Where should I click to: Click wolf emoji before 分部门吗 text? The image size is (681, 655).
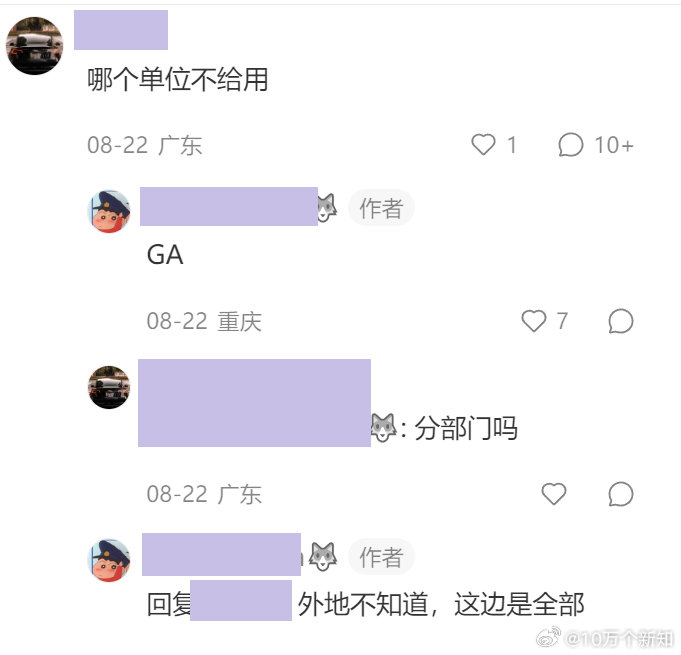[383, 428]
